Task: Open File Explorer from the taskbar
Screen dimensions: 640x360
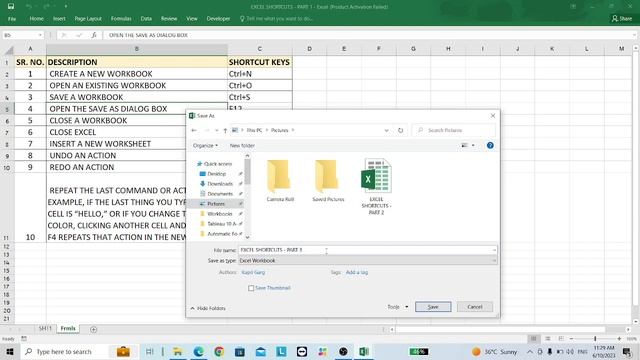Action: click(178, 351)
